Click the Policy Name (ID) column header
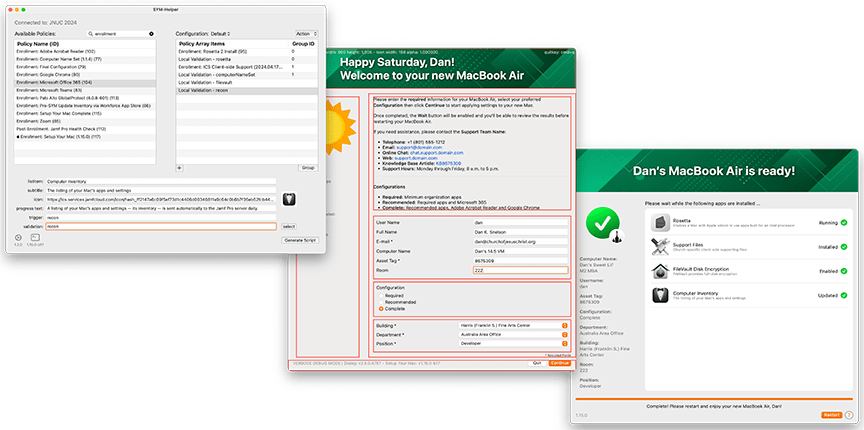This screenshot has width=864, height=430. [36, 44]
